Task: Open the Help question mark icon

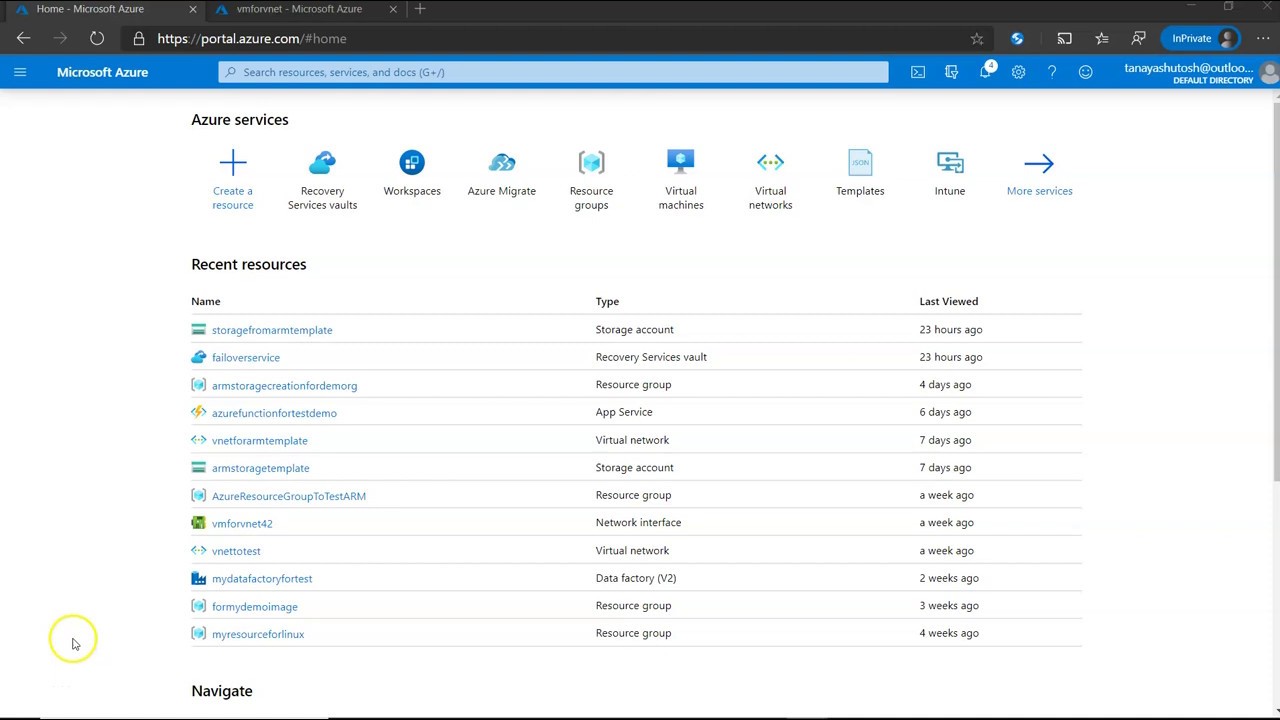Action: click(1052, 72)
